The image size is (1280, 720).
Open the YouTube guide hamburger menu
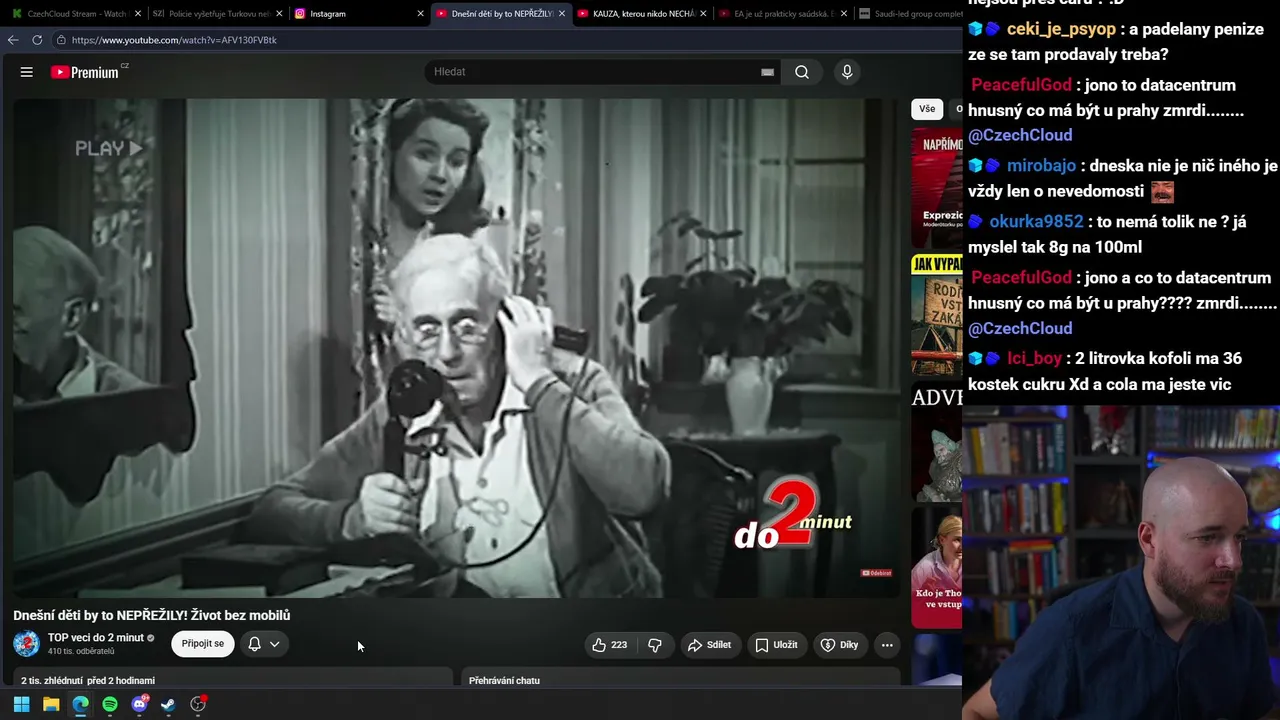27,72
